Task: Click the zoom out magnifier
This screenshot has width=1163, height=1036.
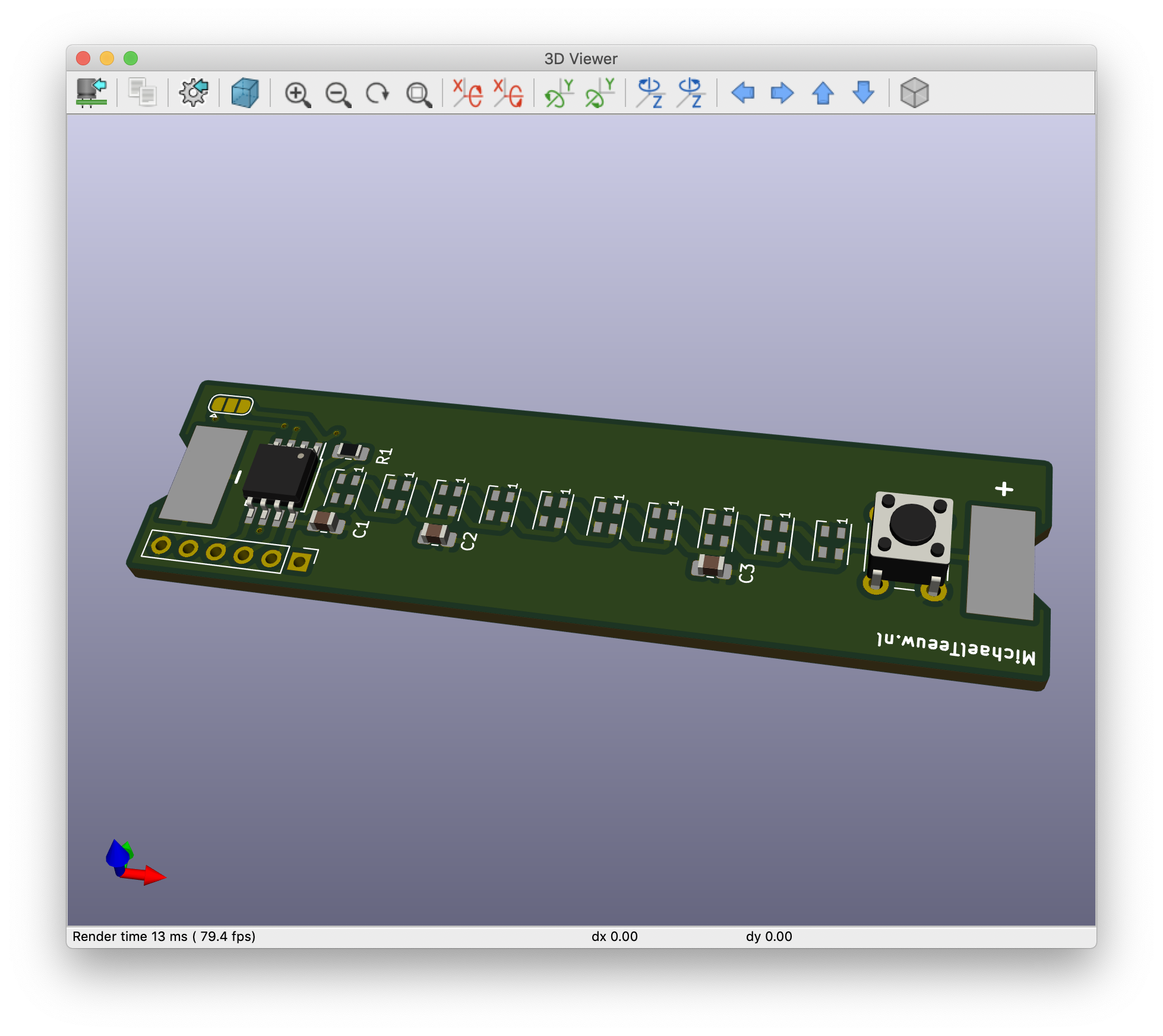Action: pyautogui.click(x=338, y=94)
